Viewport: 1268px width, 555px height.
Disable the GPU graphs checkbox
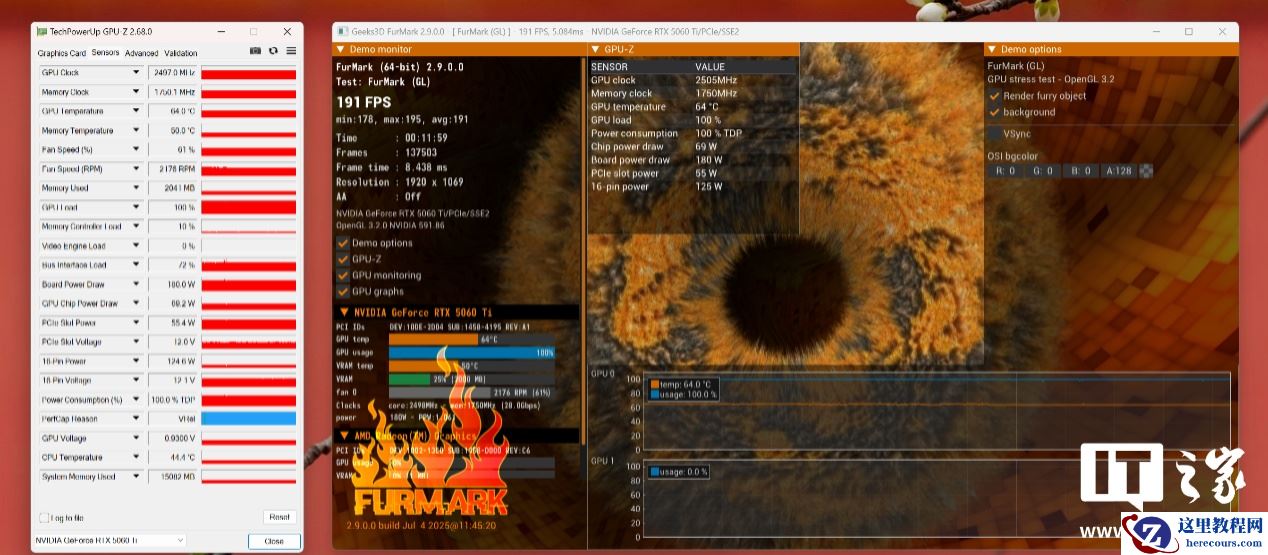pyautogui.click(x=343, y=291)
